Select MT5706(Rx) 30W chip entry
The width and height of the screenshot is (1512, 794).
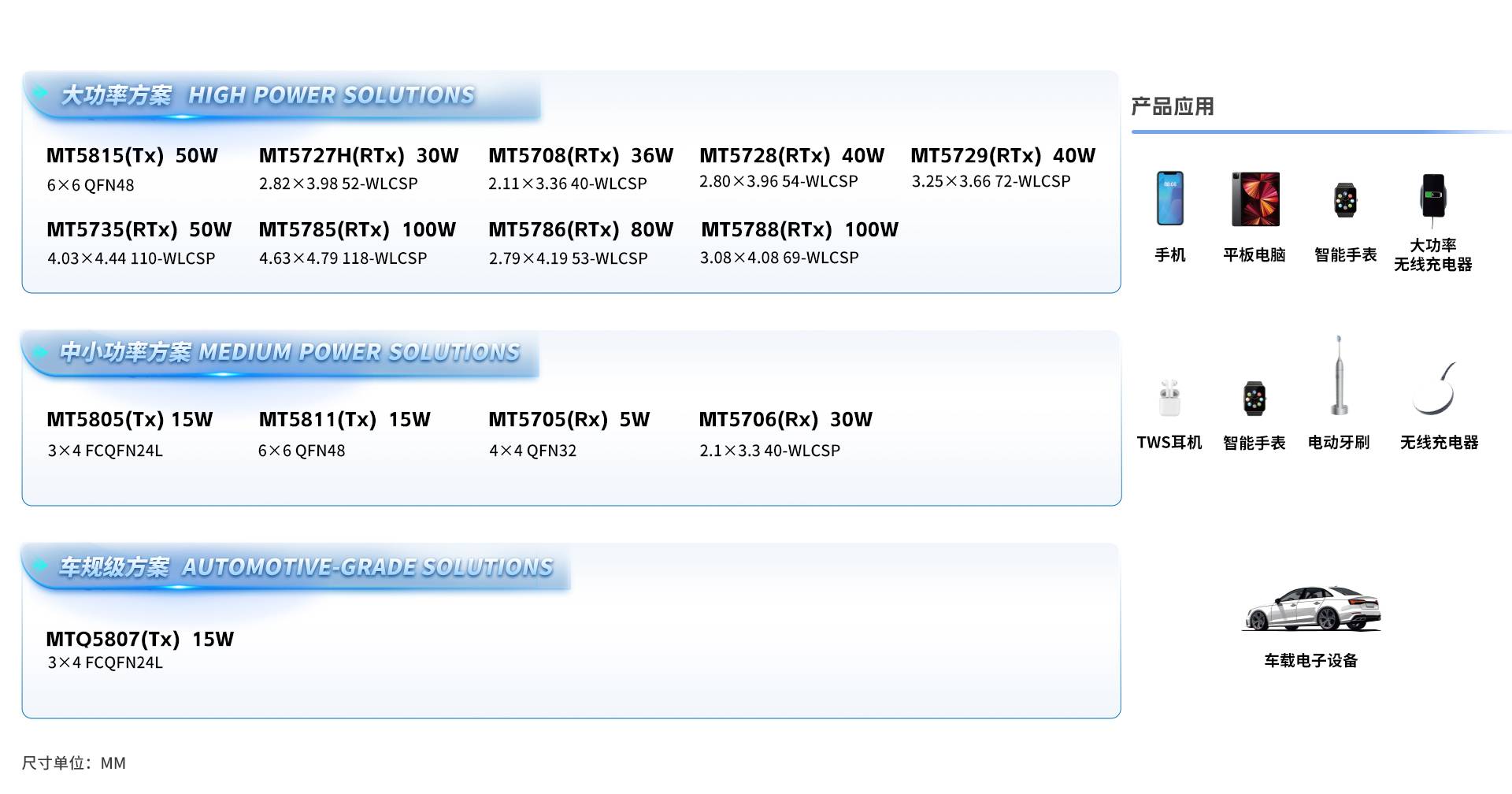(785, 420)
